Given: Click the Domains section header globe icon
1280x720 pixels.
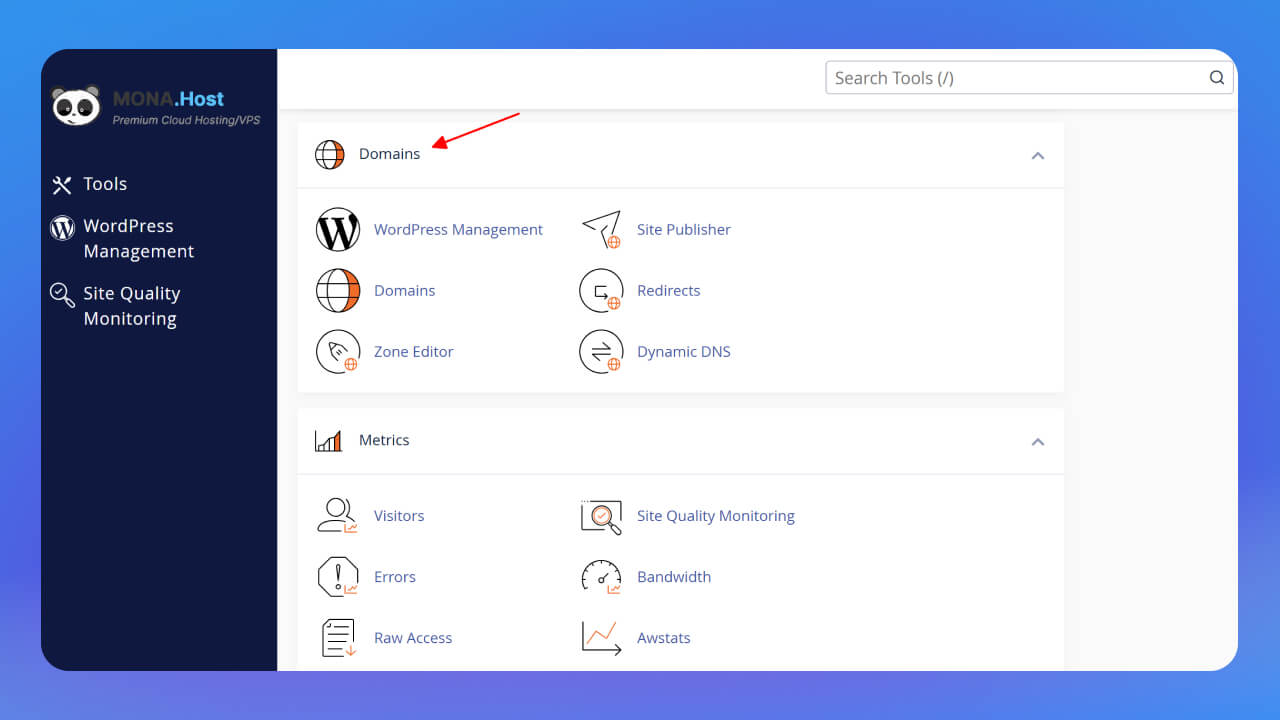Looking at the screenshot, I should (329, 155).
